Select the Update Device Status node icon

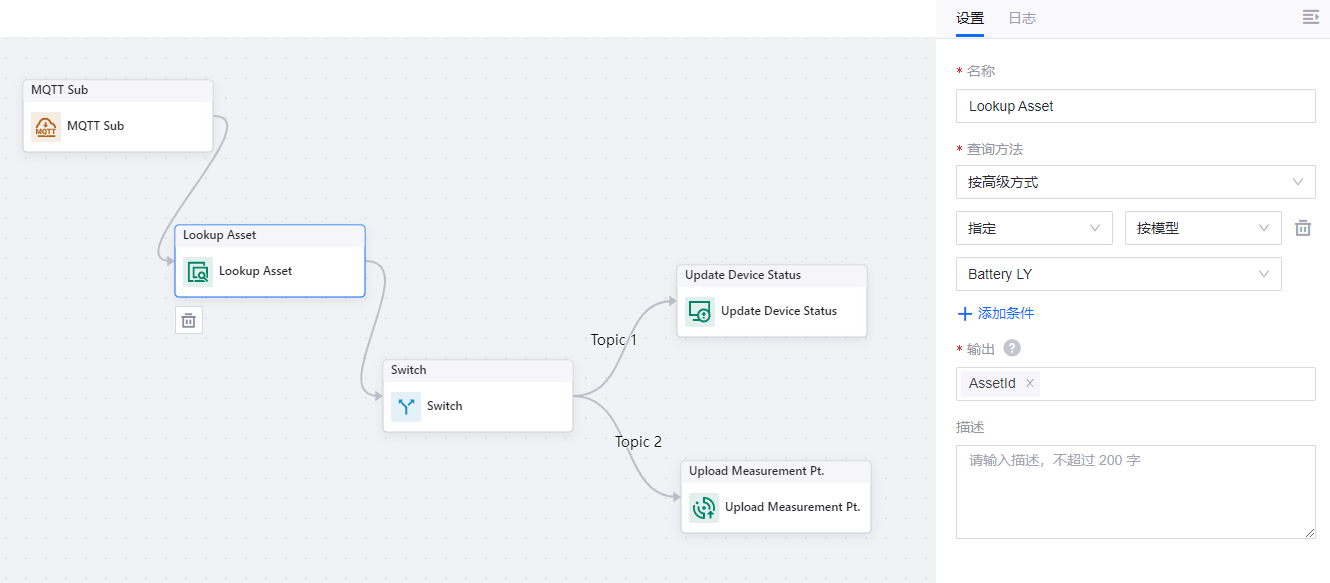[701, 312]
